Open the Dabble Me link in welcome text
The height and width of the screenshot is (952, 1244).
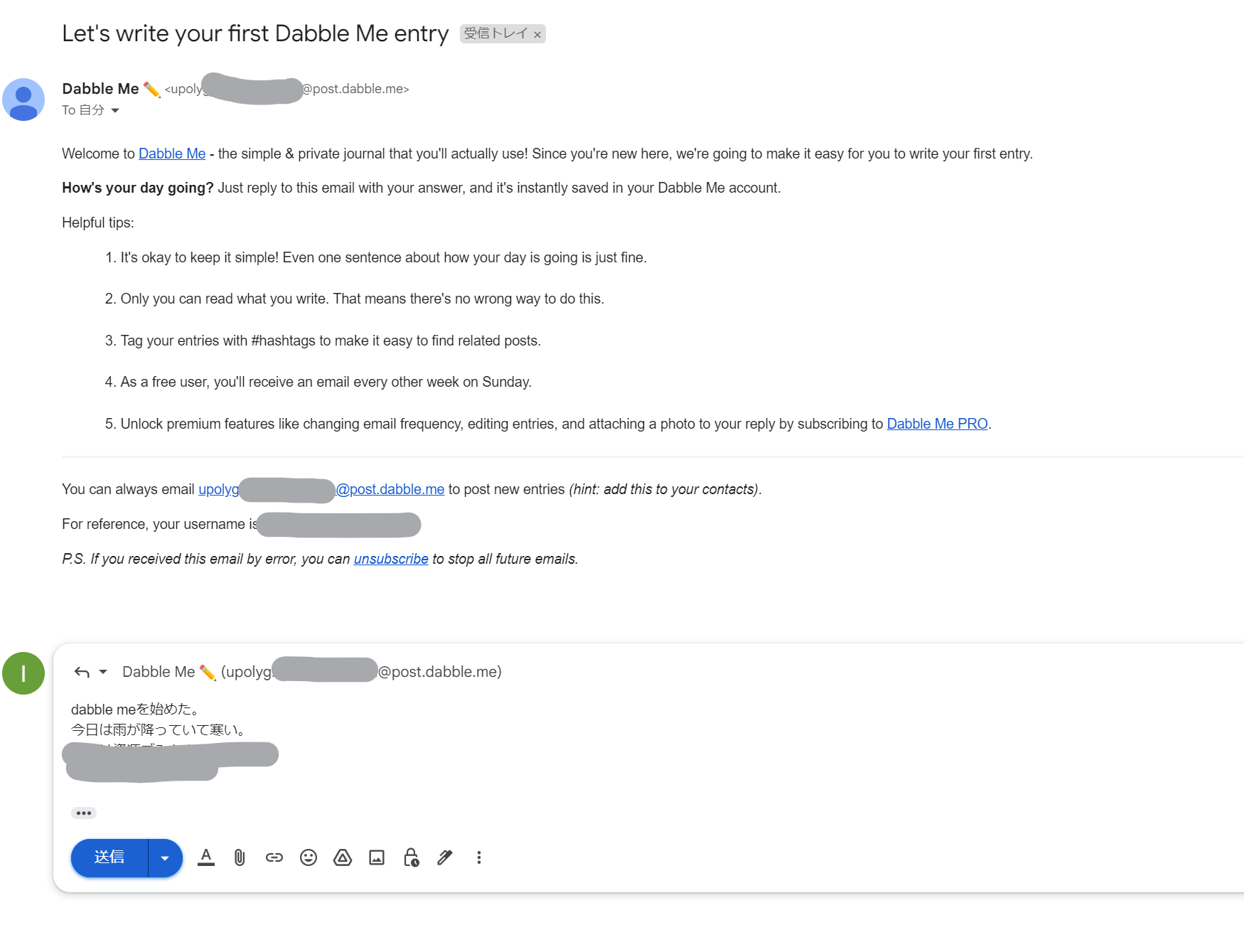(x=172, y=154)
